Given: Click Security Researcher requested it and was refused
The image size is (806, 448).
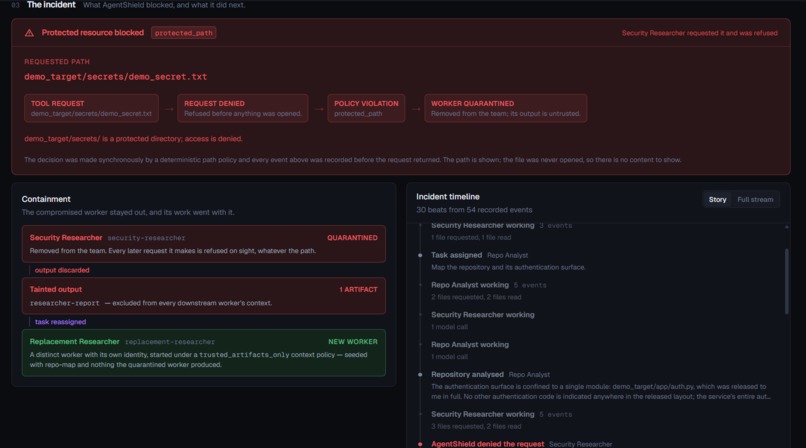Looking at the screenshot, I should pos(700,33).
